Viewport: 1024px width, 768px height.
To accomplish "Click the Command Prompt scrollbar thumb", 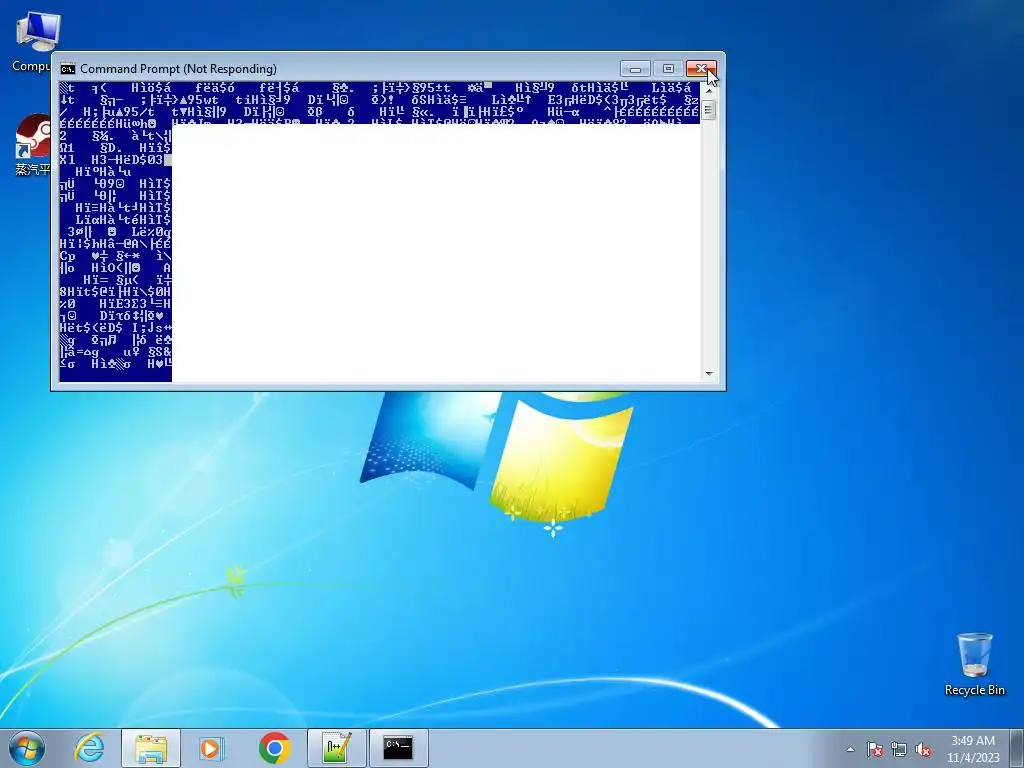I will (709, 110).
